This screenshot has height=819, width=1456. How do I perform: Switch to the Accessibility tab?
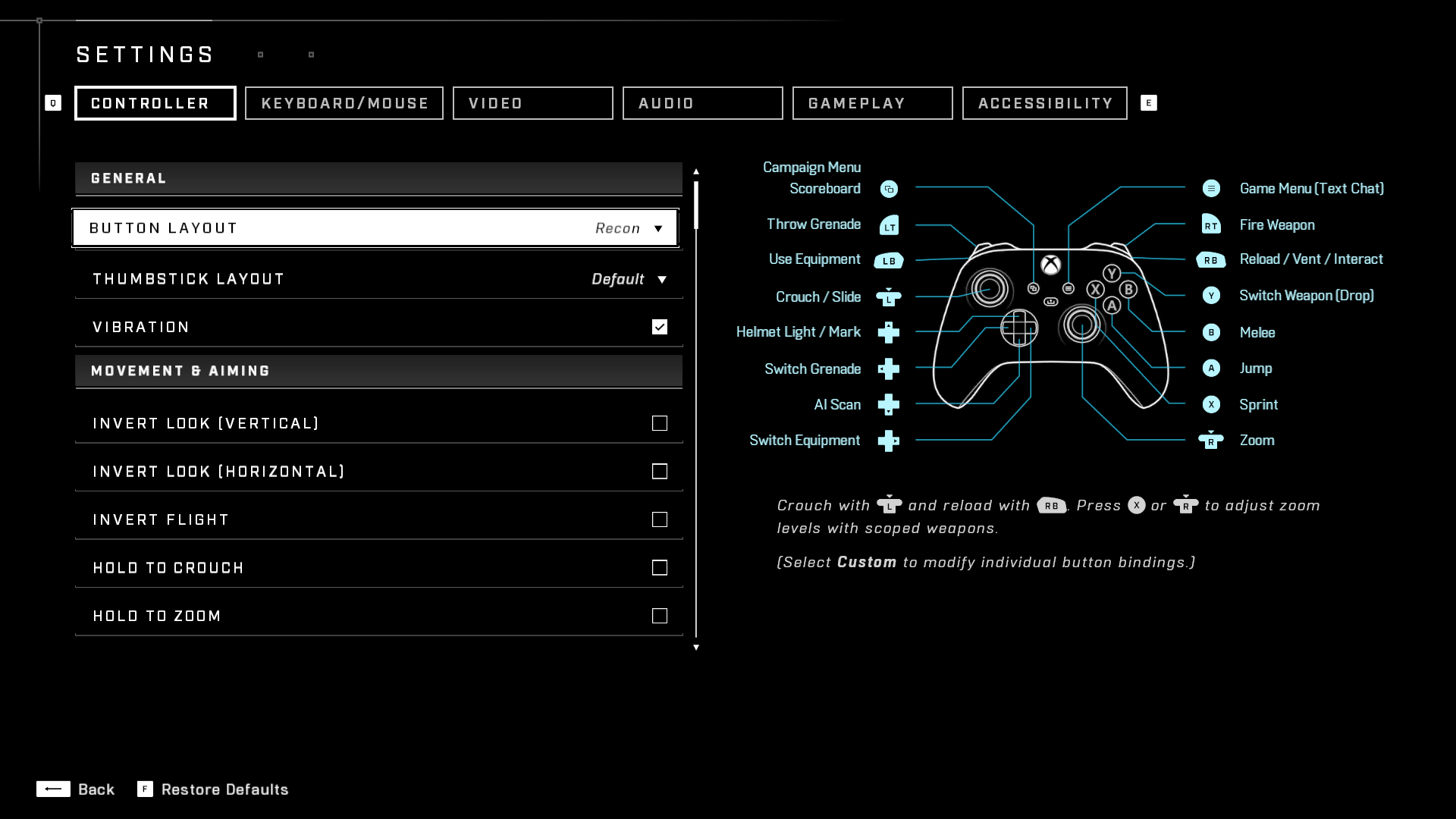pyautogui.click(x=1044, y=103)
